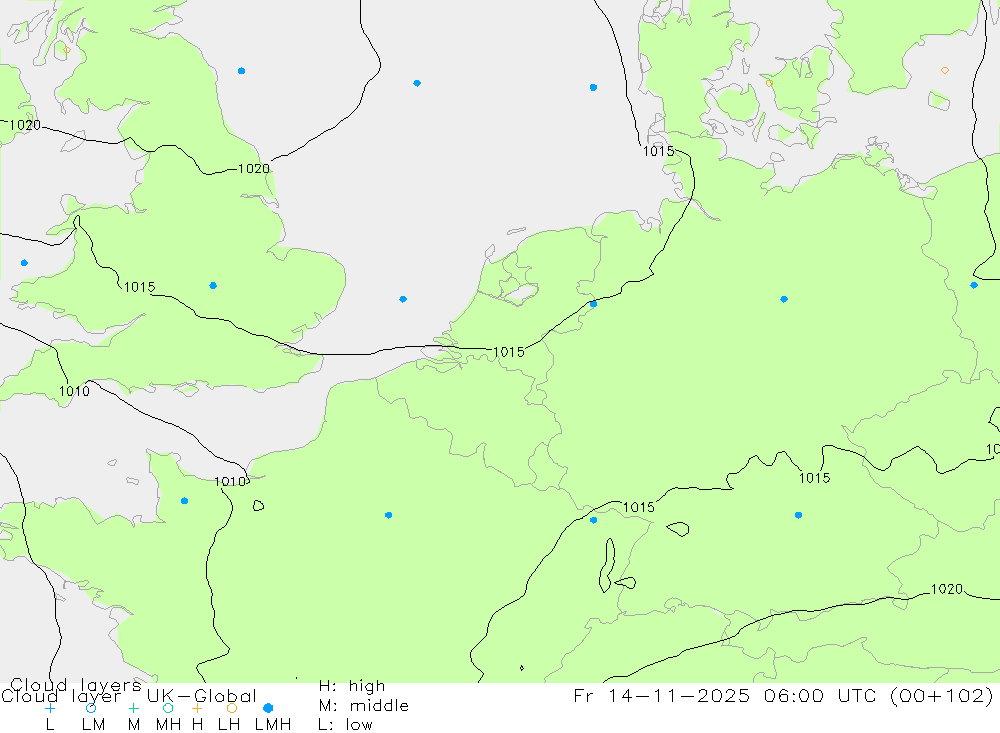Select the blue dot at far left edge
The height and width of the screenshot is (733, 1000).
coord(24,263)
